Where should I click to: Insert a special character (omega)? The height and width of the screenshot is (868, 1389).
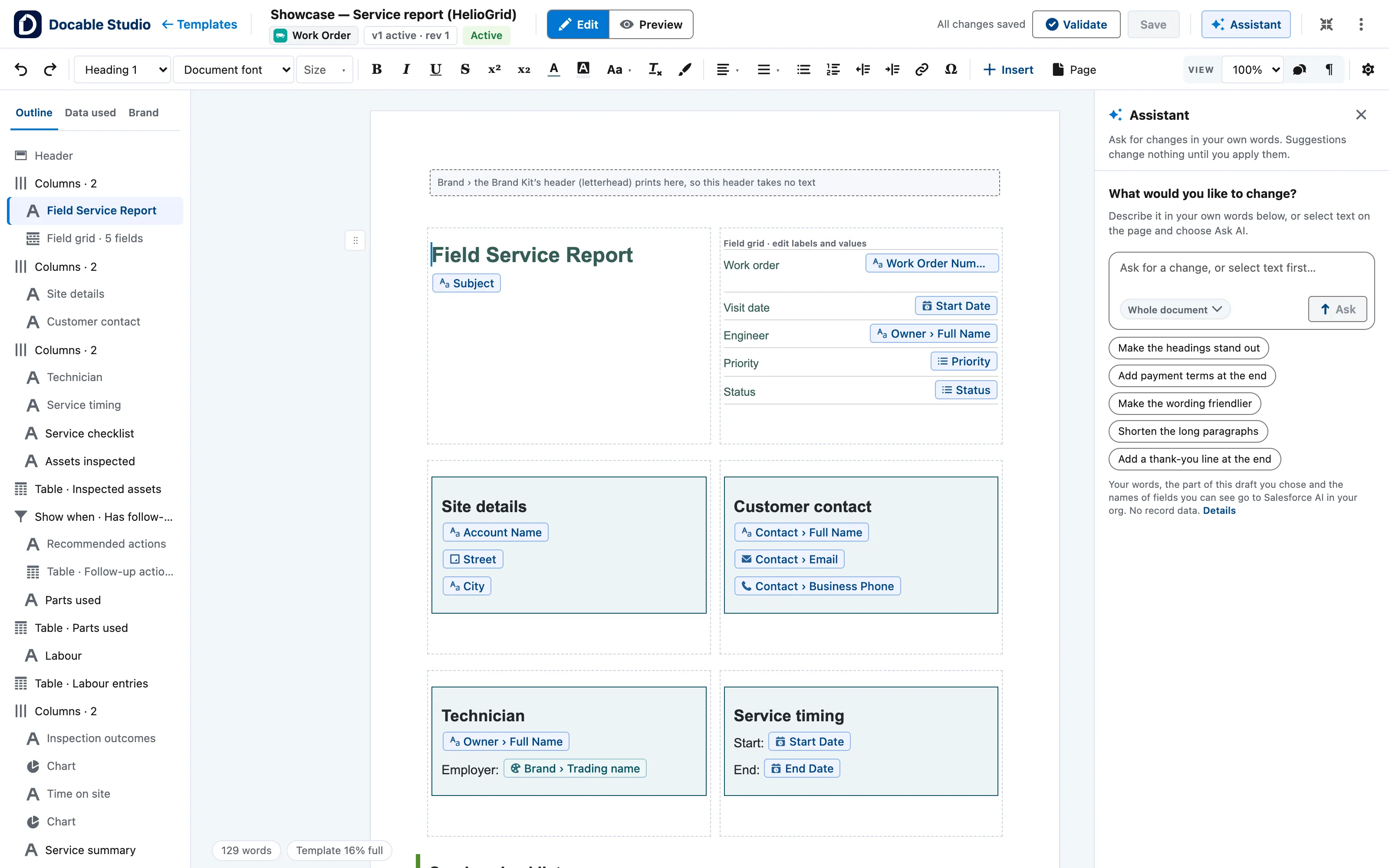pos(951,69)
